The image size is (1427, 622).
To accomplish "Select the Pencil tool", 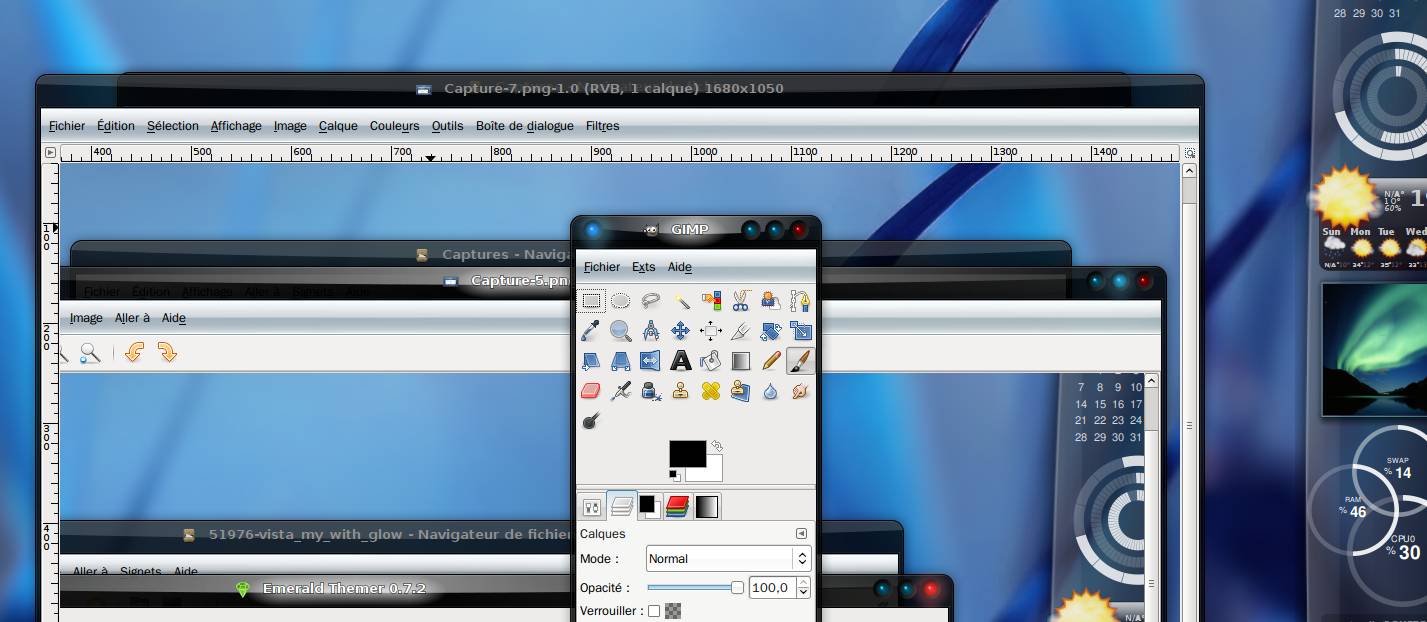I will (x=770, y=360).
